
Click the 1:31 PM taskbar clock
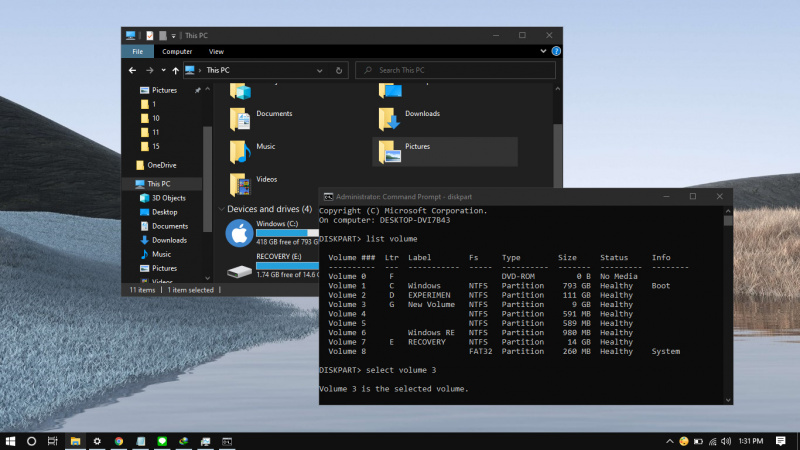click(x=751, y=441)
